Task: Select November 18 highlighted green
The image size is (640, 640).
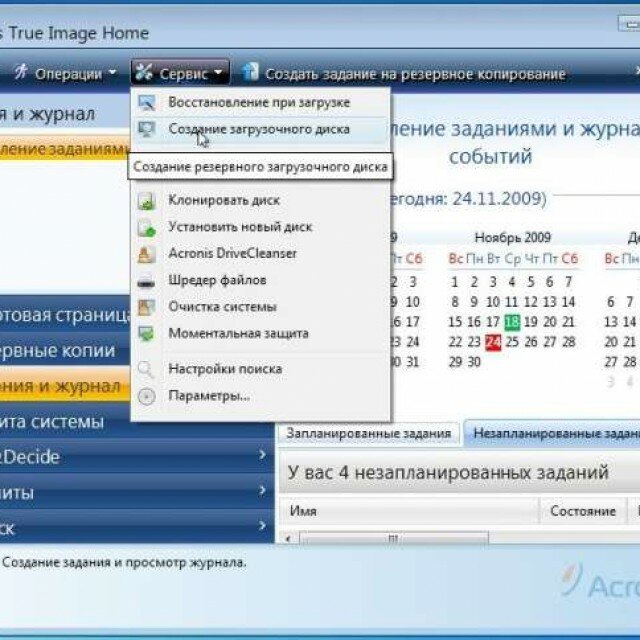Action: 512,322
